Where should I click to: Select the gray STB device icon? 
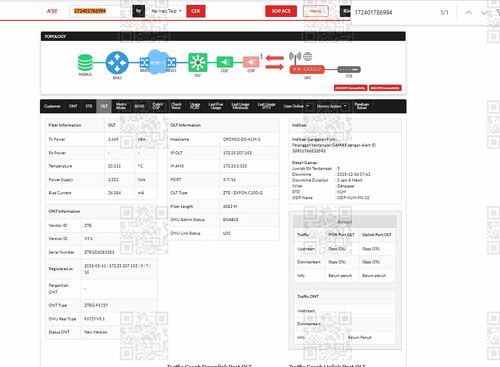coord(349,69)
